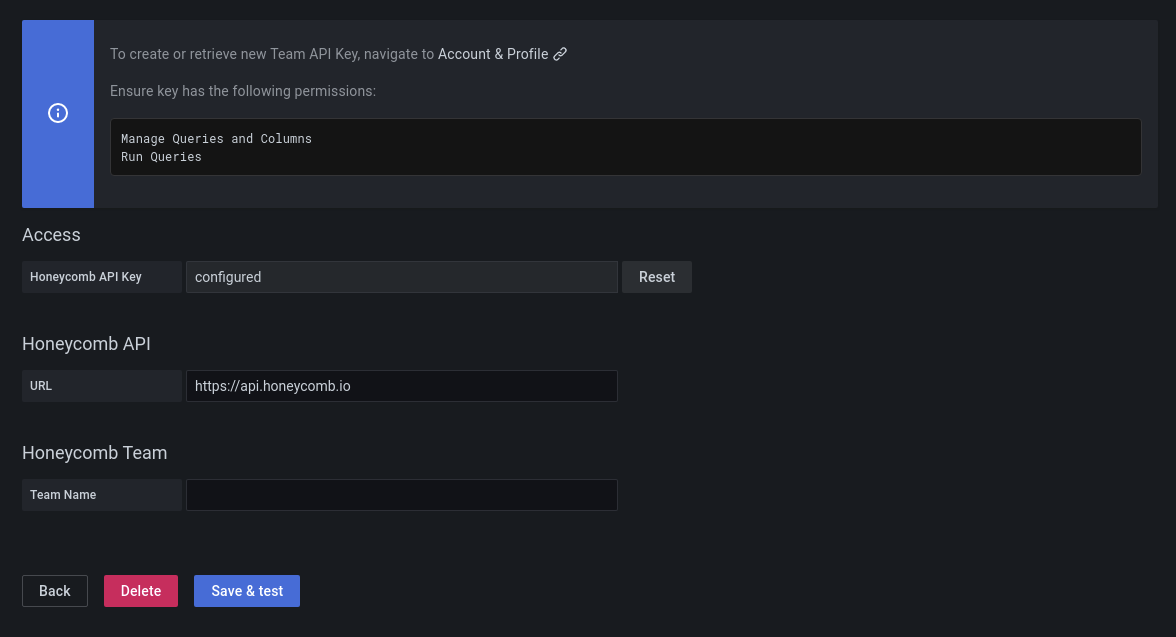This screenshot has height=637, width=1176.
Task: Click inside the Team Name input field
Action: (400, 494)
